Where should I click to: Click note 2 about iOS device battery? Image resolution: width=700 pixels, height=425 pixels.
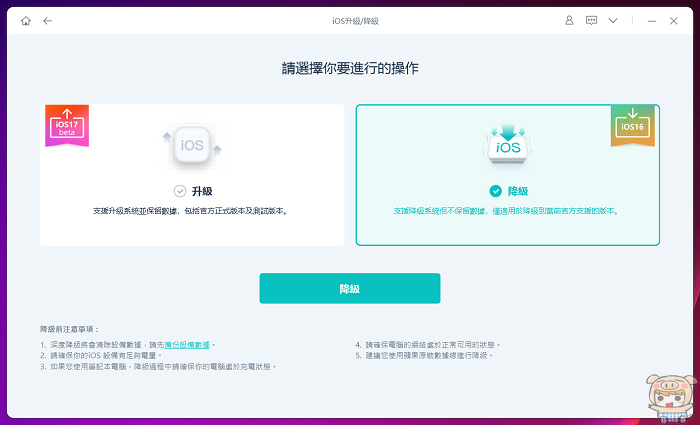pyautogui.click(x=100, y=356)
